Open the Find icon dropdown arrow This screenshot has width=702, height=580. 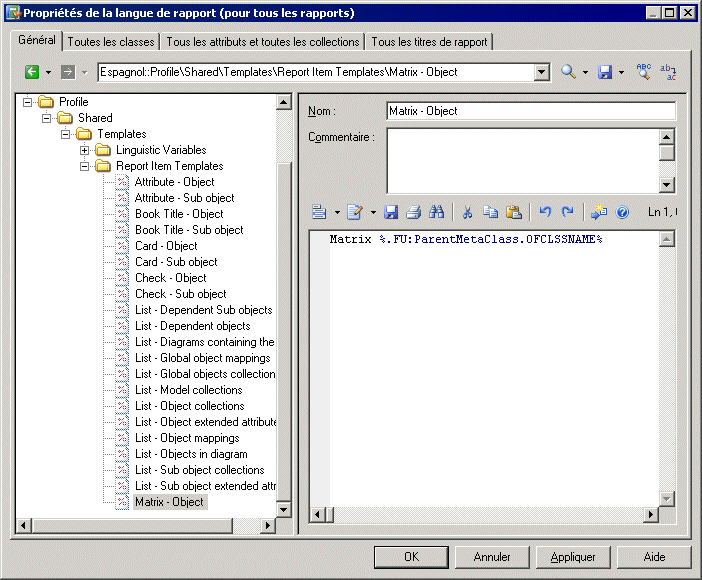pos(585,72)
